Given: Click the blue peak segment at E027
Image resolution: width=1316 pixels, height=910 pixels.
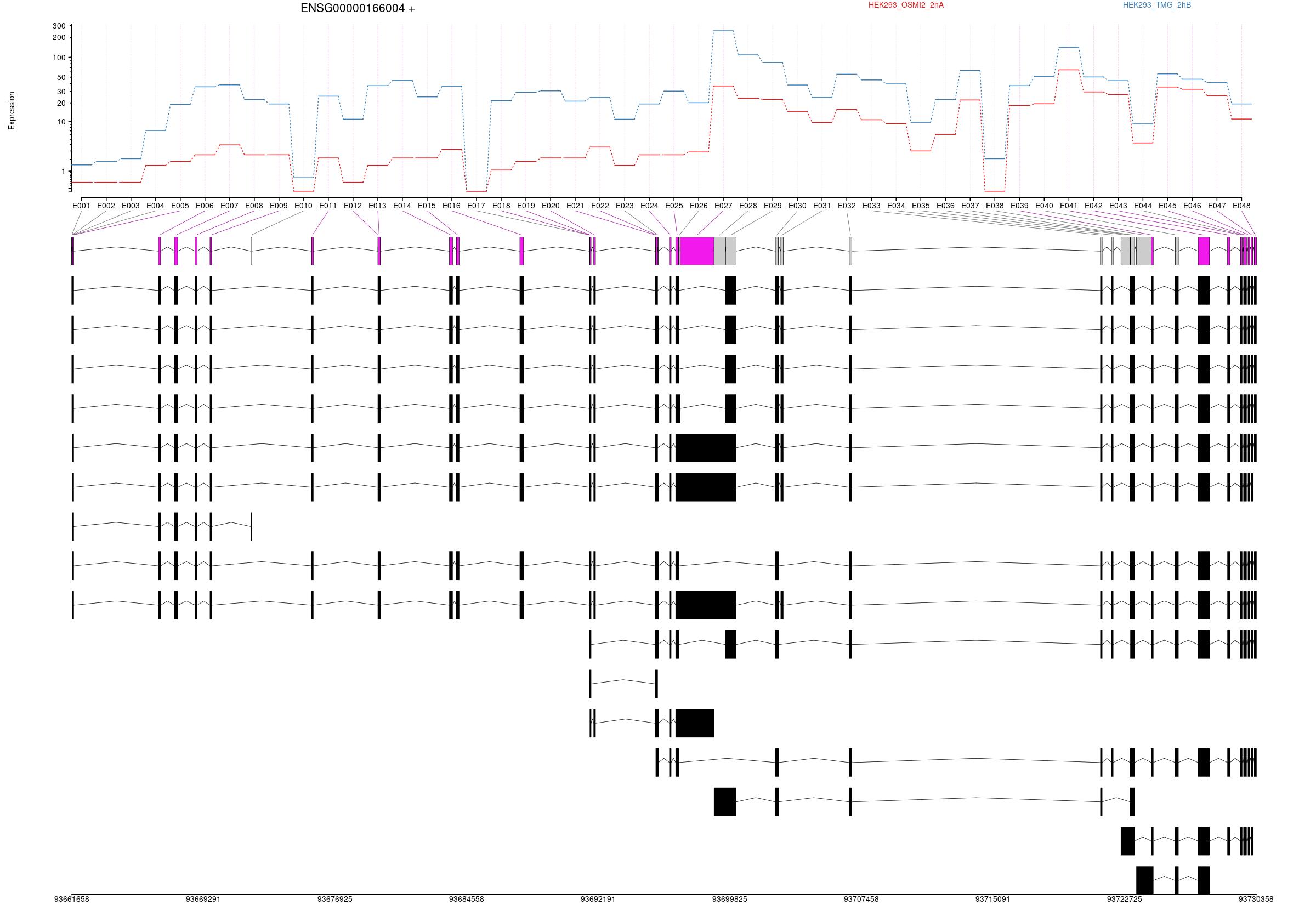Looking at the screenshot, I should tap(723, 31).
